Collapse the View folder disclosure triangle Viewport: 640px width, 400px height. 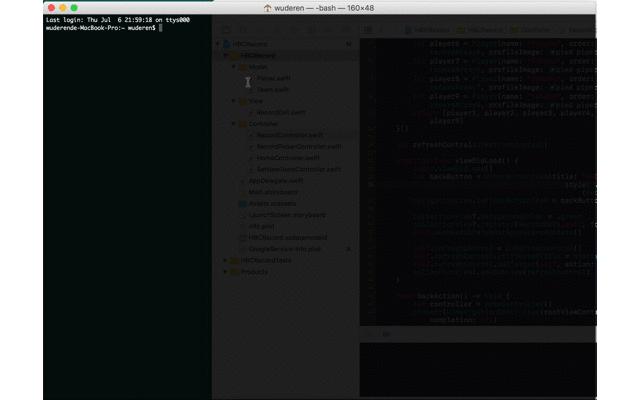[234, 101]
